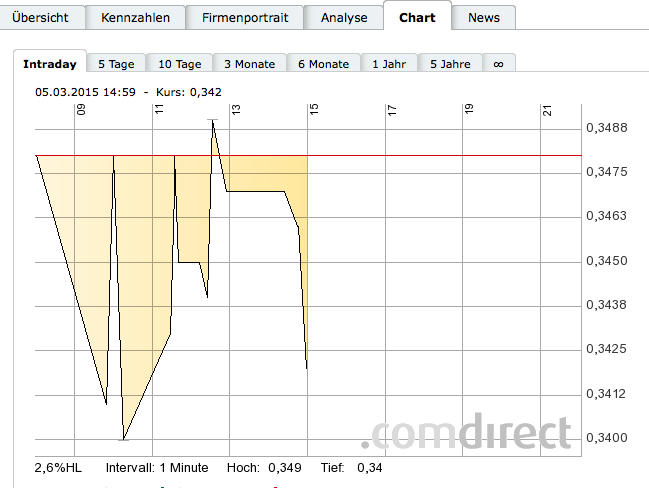Click the 0,3475 price axis label
The image size is (649, 488).
(x=607, y=173)
